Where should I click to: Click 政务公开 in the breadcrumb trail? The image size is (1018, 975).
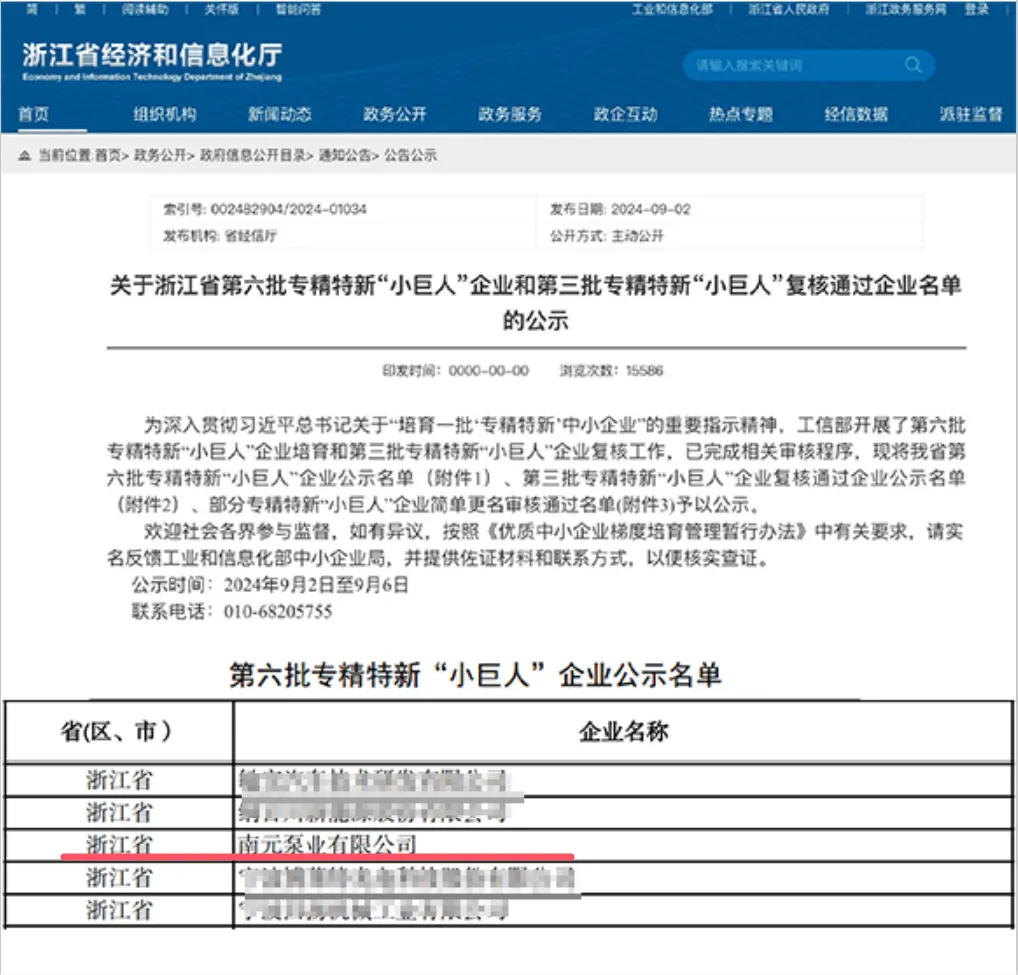[x=160, y=156]
